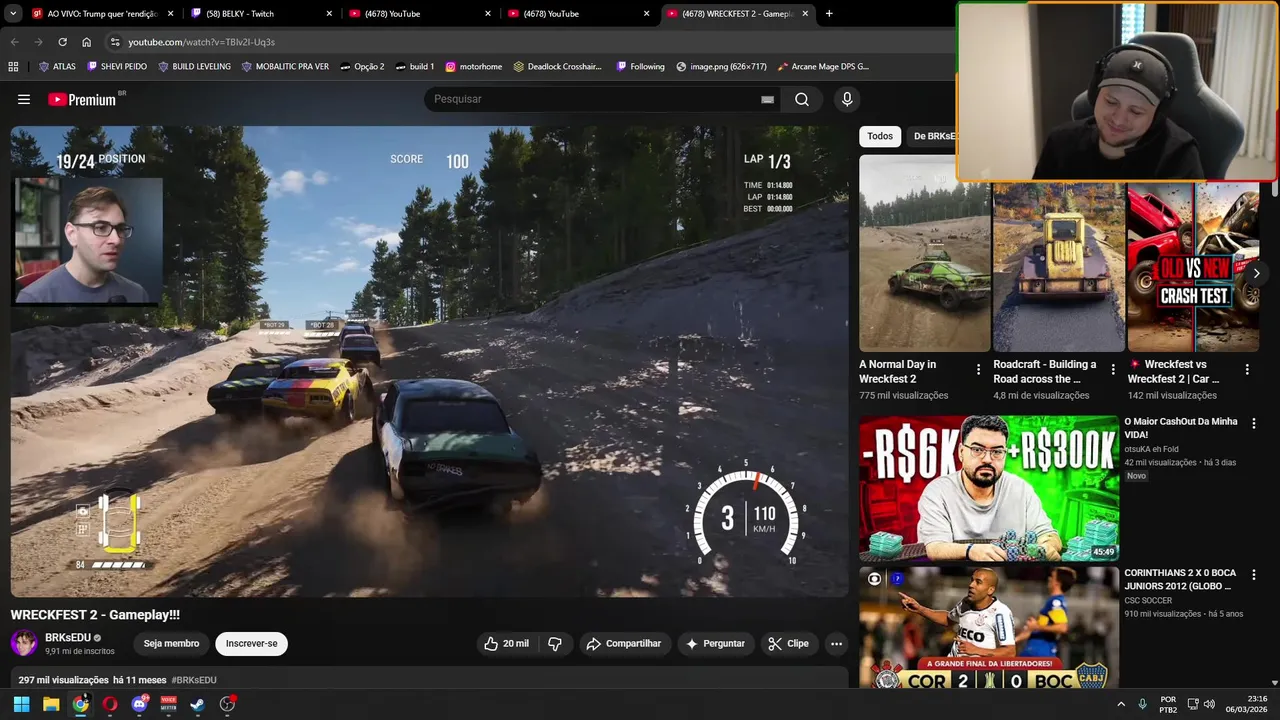Open 'Roadcraft - Building a Road' Short
The height and width of the screenshot is (720, 1280).
(1059, 266)
